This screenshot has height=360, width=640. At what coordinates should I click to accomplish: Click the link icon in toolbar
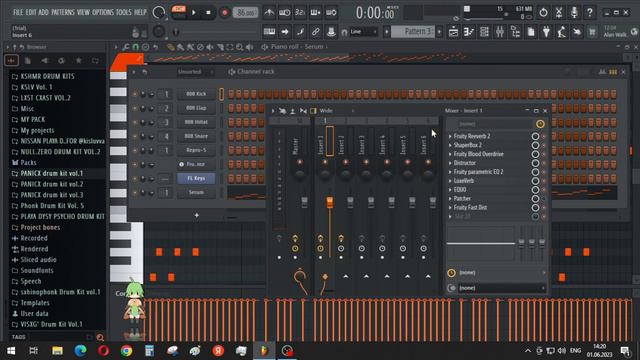(x=316, y=32)
